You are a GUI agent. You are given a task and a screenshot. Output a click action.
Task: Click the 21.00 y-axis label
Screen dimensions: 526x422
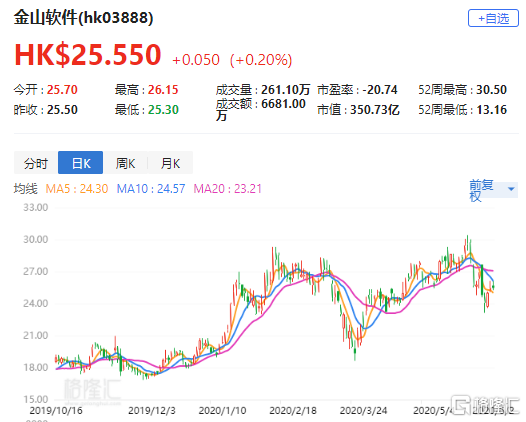point(36,335)
